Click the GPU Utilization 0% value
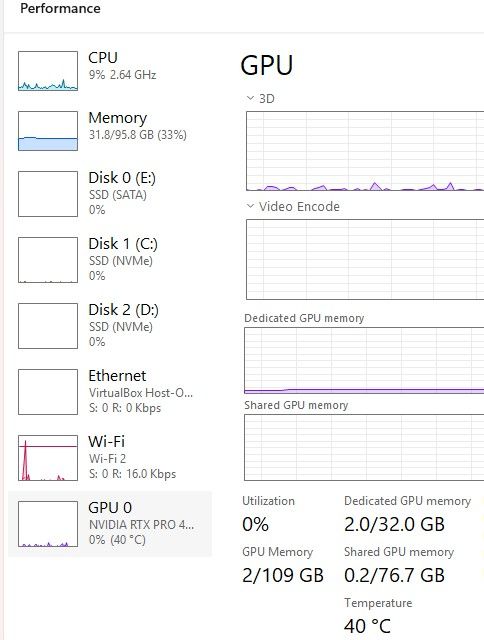Screen dimensions: 484x640 click(255, 524)
